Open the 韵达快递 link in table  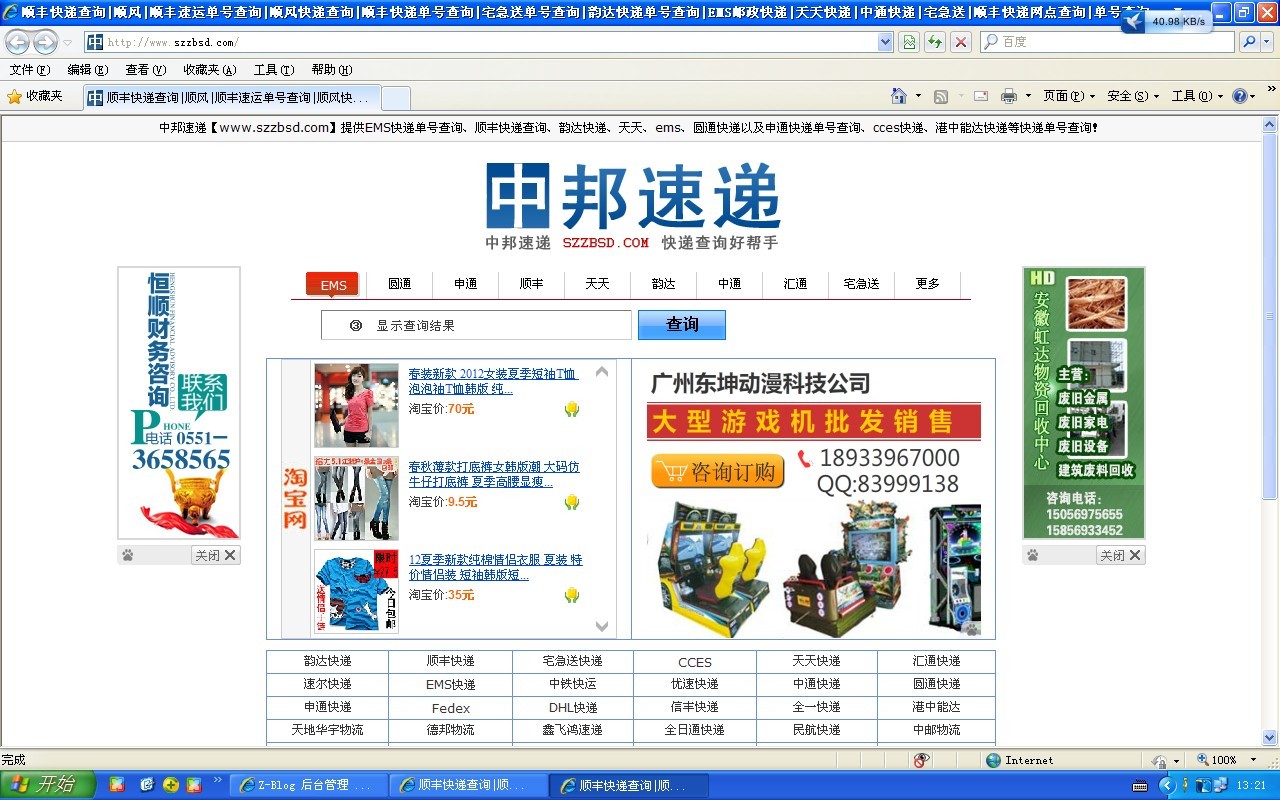click(327, 661)
